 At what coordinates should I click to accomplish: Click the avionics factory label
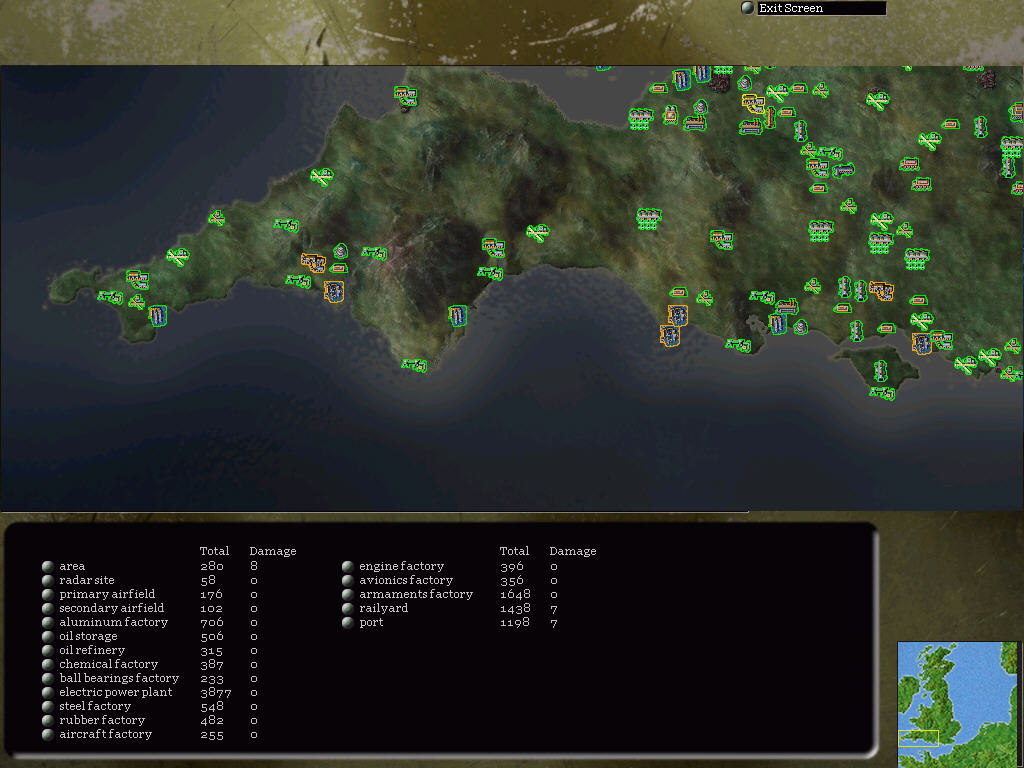[x=406, y=580]
